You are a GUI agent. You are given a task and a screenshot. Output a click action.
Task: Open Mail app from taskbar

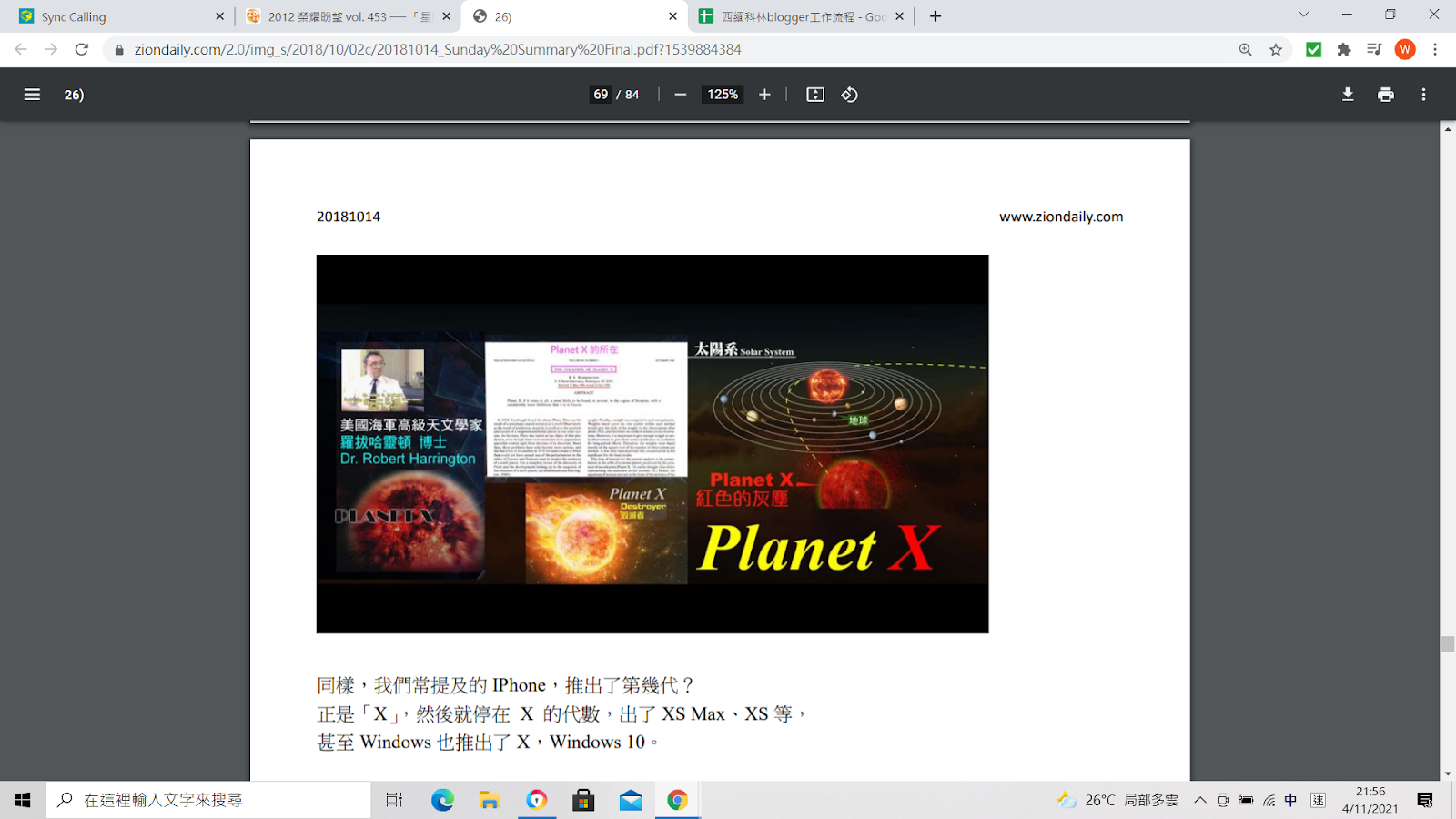click(631, 800)
